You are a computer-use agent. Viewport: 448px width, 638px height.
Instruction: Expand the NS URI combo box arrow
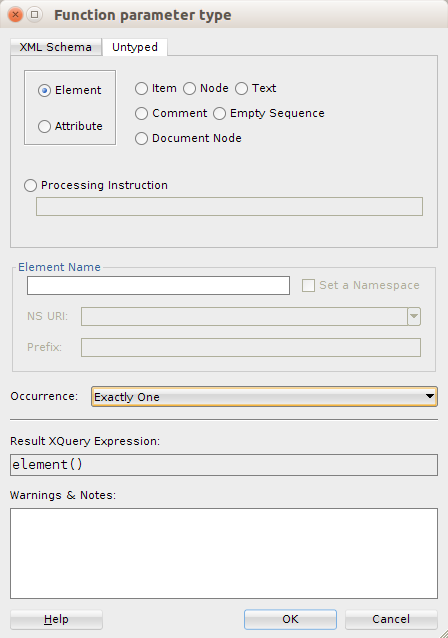click(x=414, y=317)
